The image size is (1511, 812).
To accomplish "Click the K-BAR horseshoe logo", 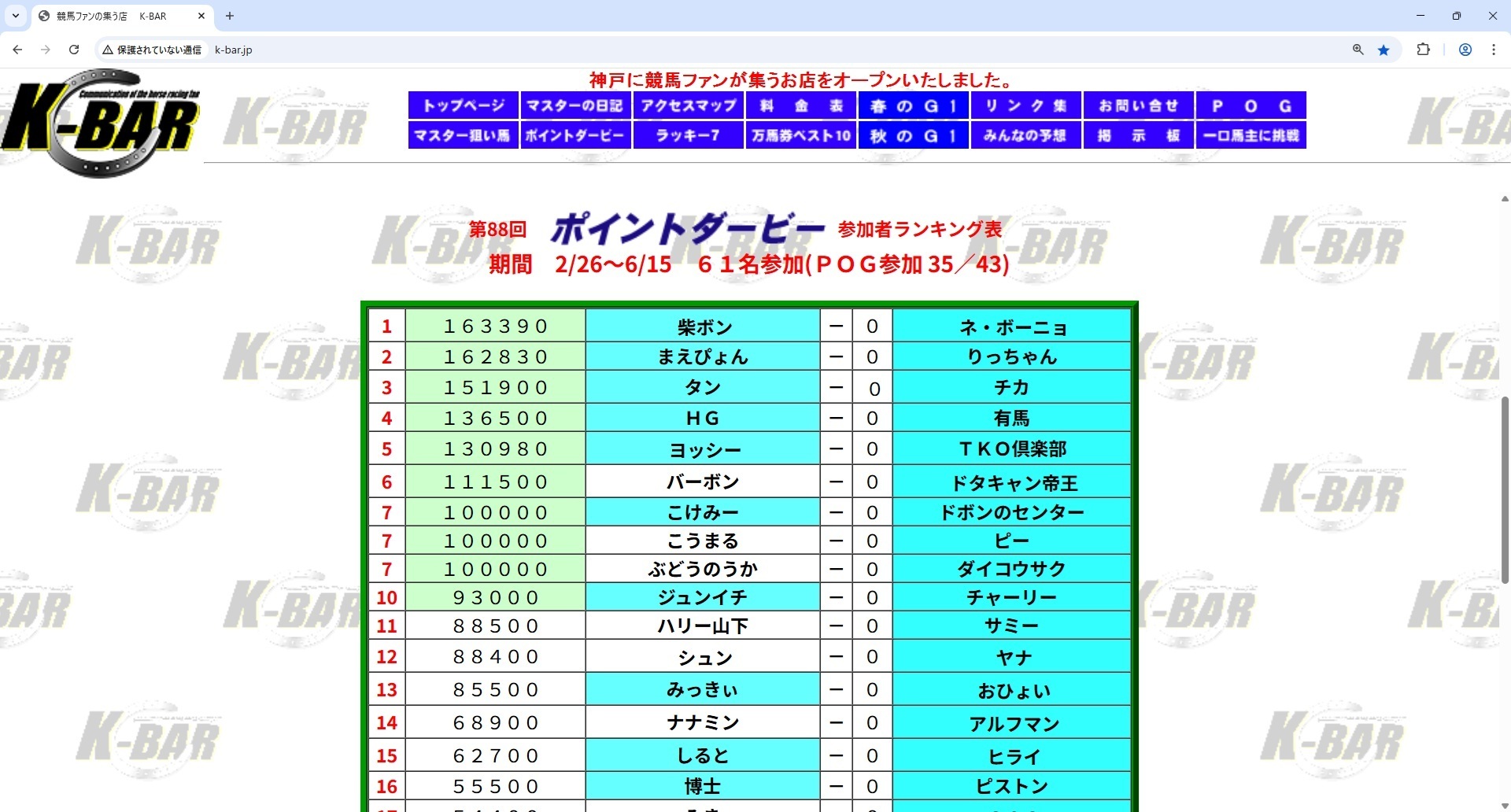I will 100,124.
